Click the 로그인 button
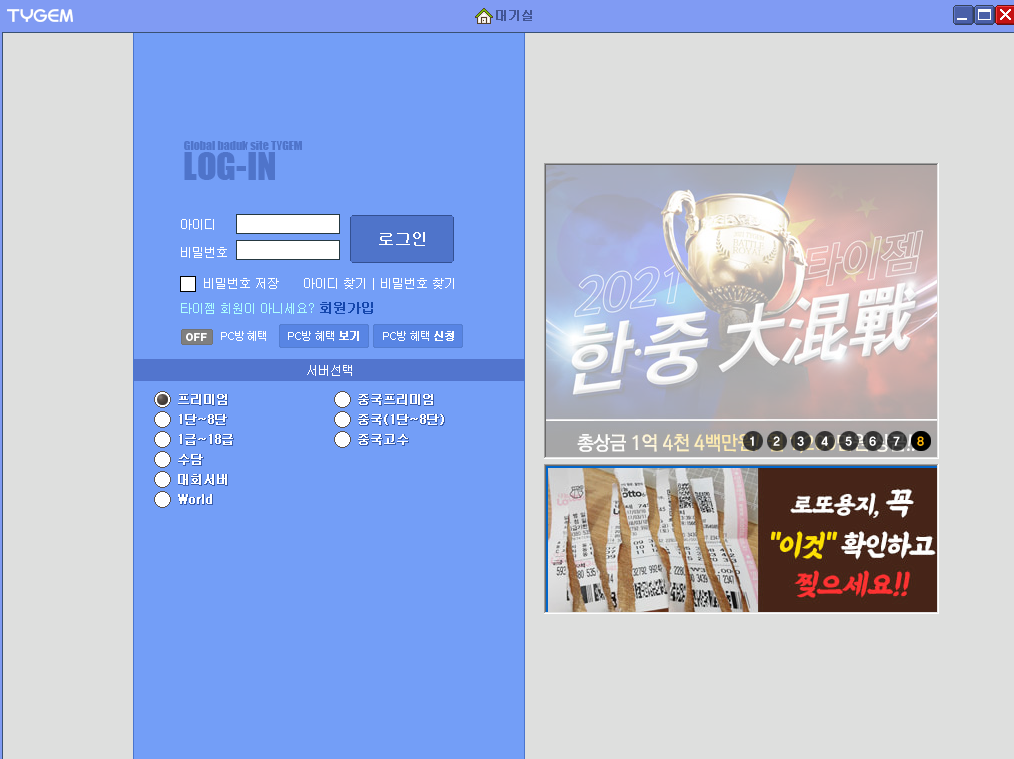 point(402,239)
